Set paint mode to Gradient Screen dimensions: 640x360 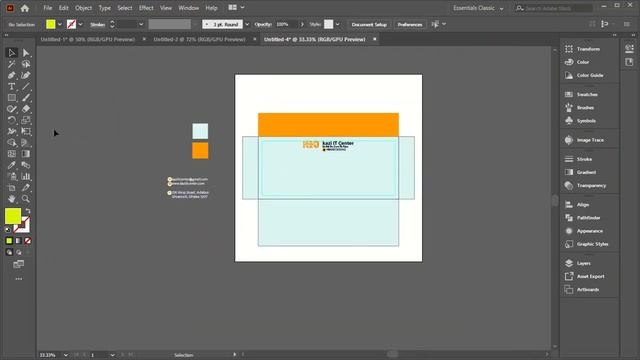point(18,241)
